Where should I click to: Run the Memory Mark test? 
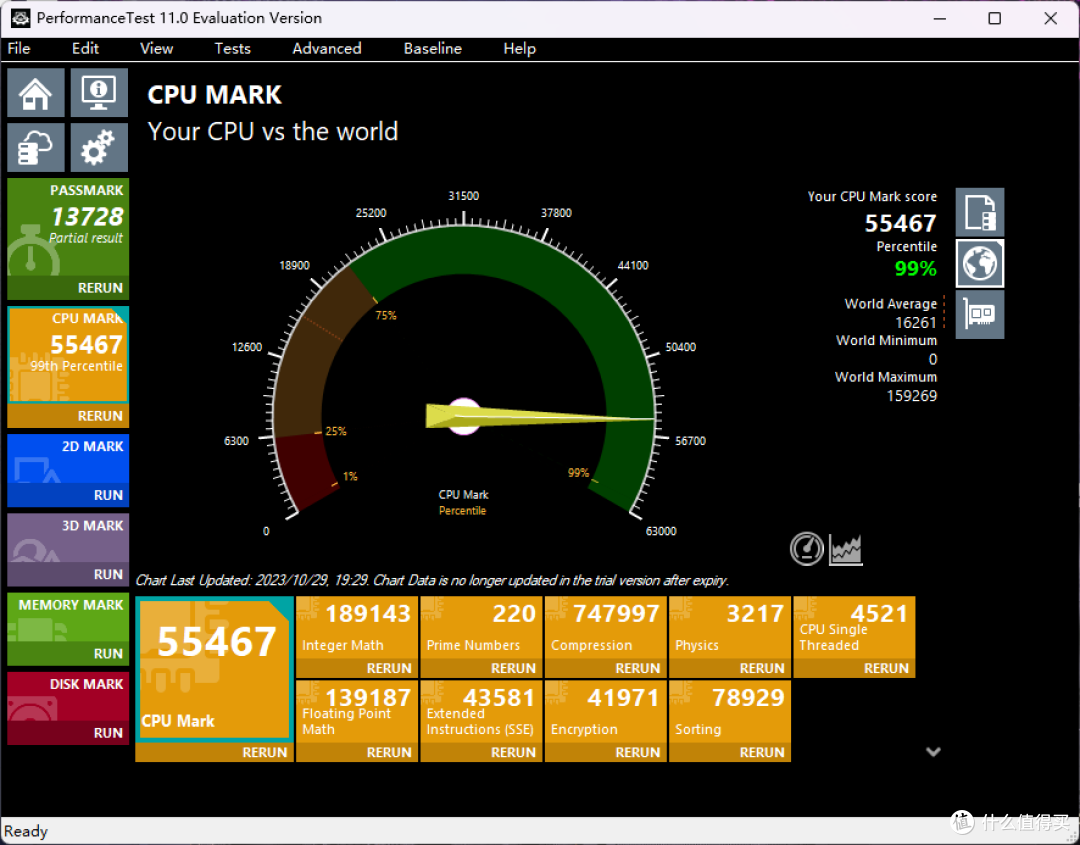click(68, 654)
